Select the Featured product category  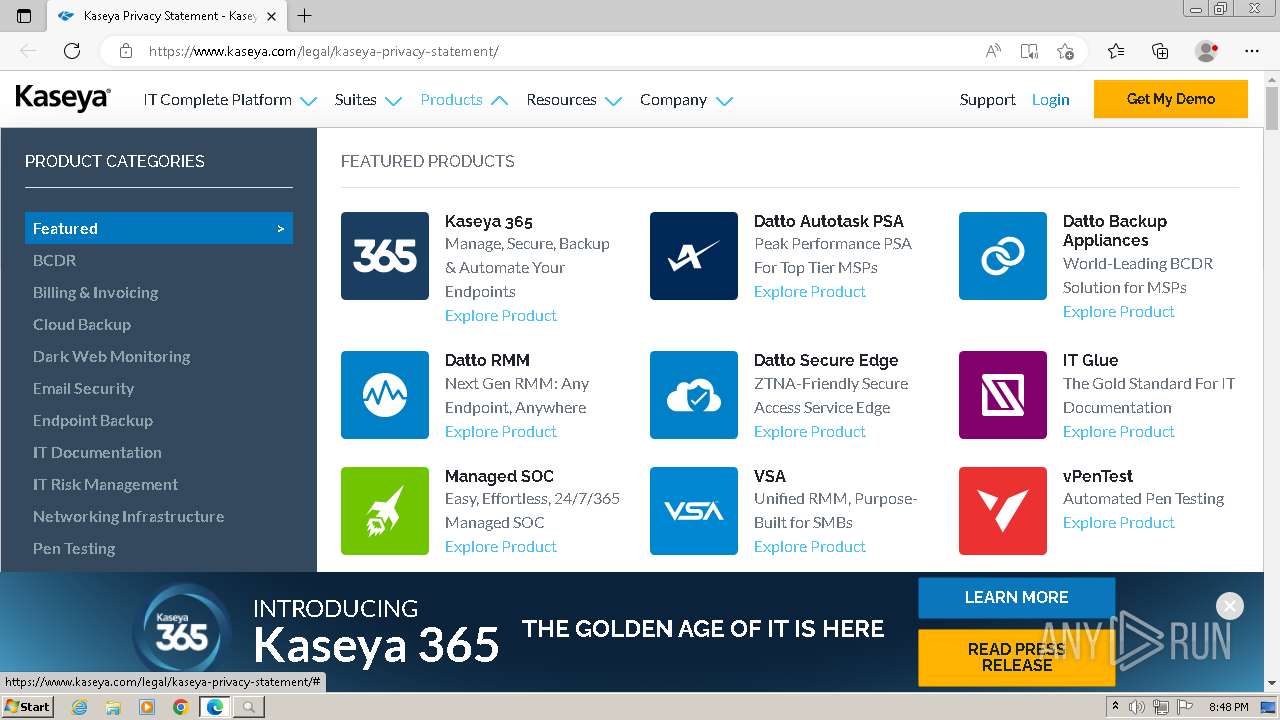(x=159, y=228)
